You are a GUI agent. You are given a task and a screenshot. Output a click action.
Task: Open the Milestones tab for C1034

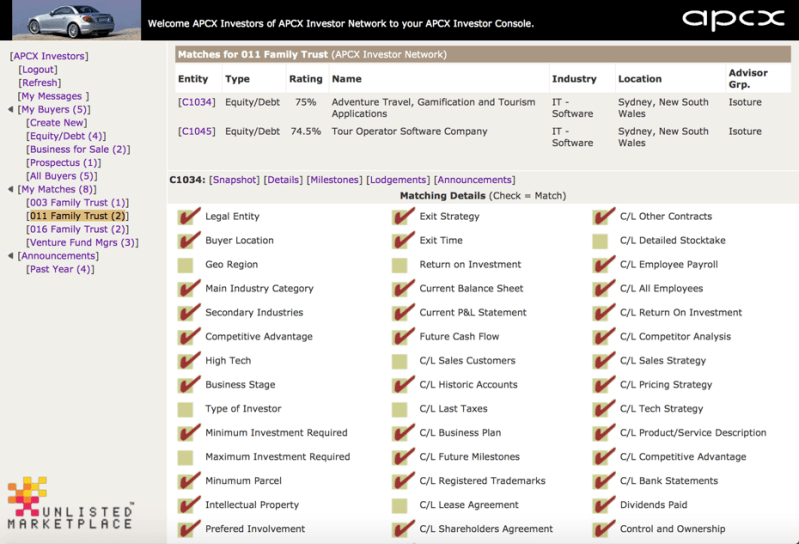[334, 180]
